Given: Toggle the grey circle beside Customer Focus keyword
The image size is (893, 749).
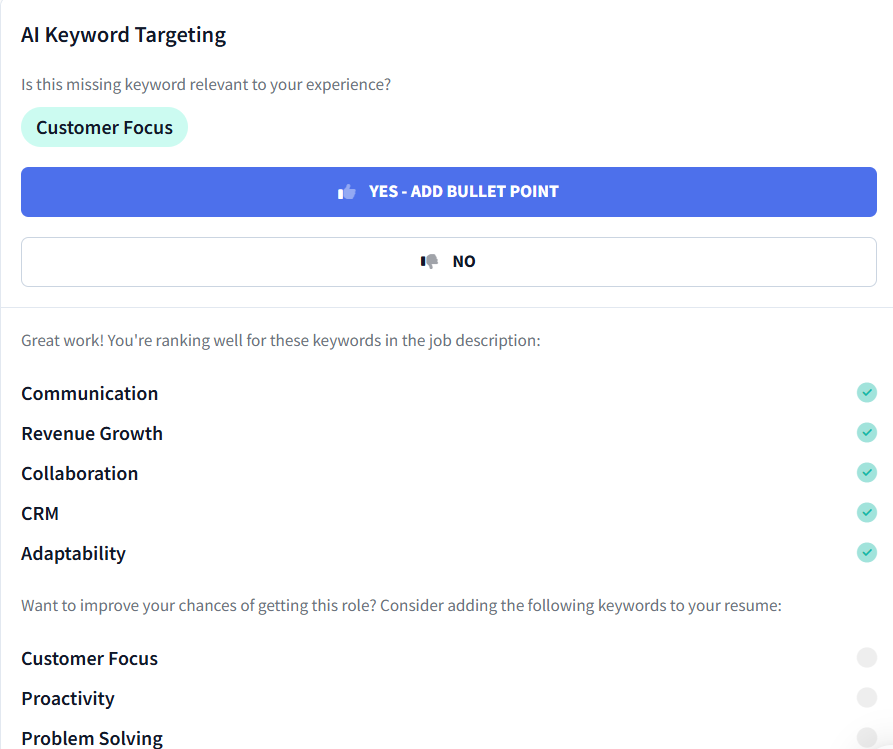Looking at the screenshot, I should coord(866,657).
